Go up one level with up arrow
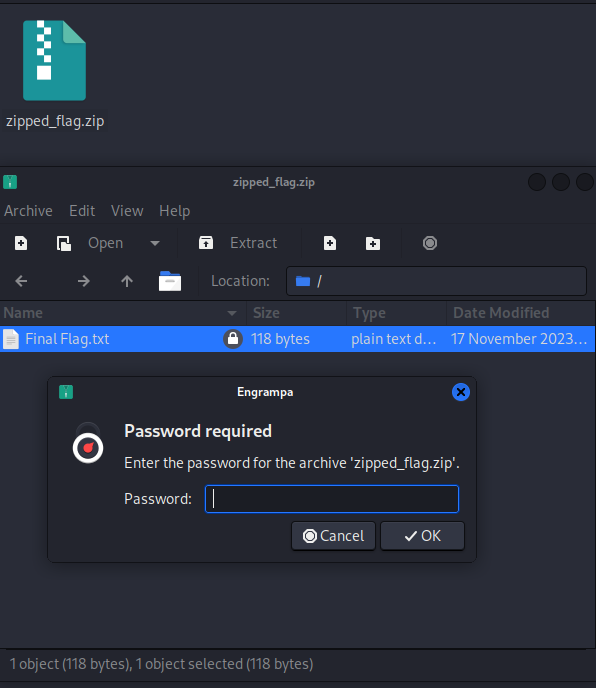The width and height of the screenshot is (596, 688). pyautogui.click(x=127, y=281)
